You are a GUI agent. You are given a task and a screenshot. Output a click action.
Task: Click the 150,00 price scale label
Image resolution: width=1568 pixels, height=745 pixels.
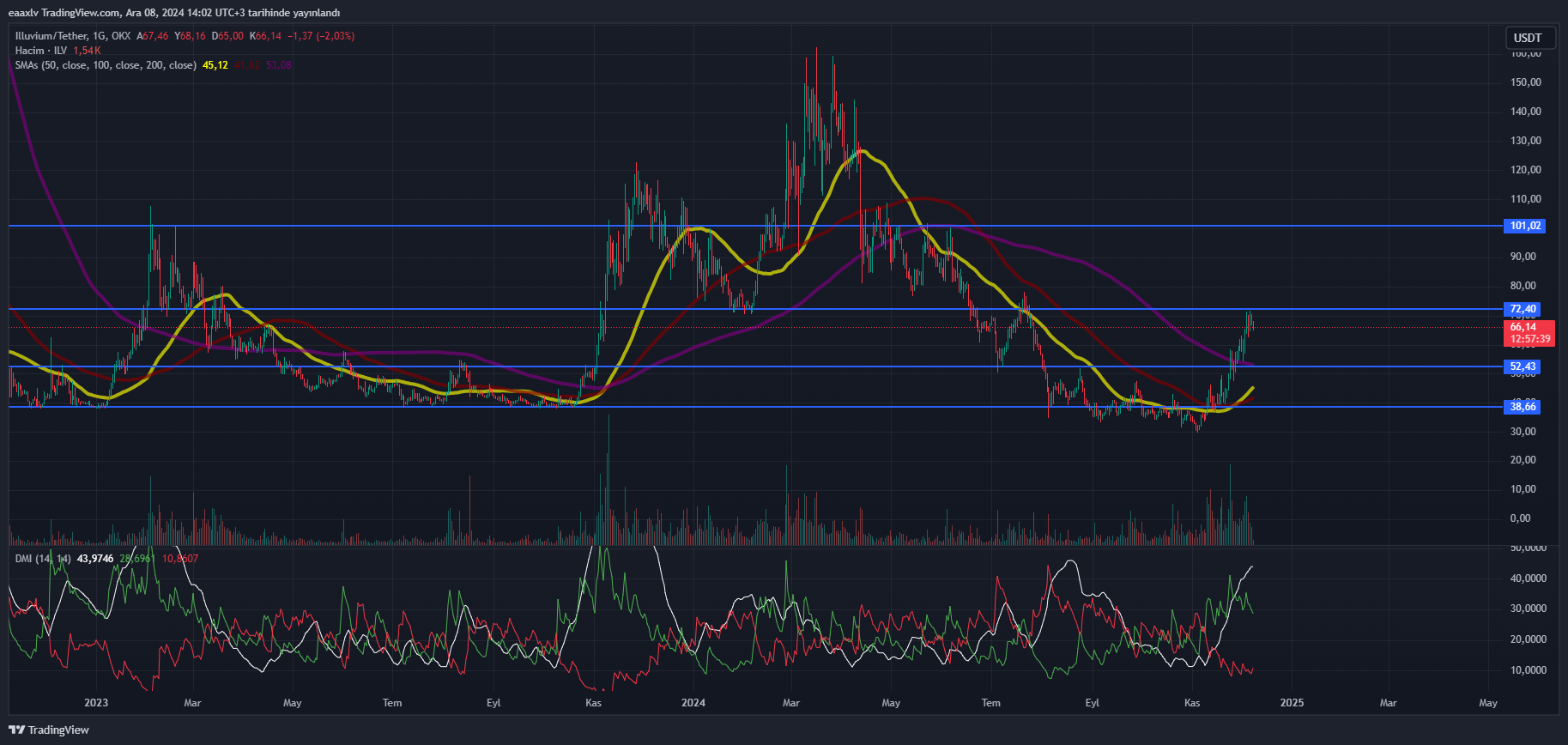[x=1525, y=82]
